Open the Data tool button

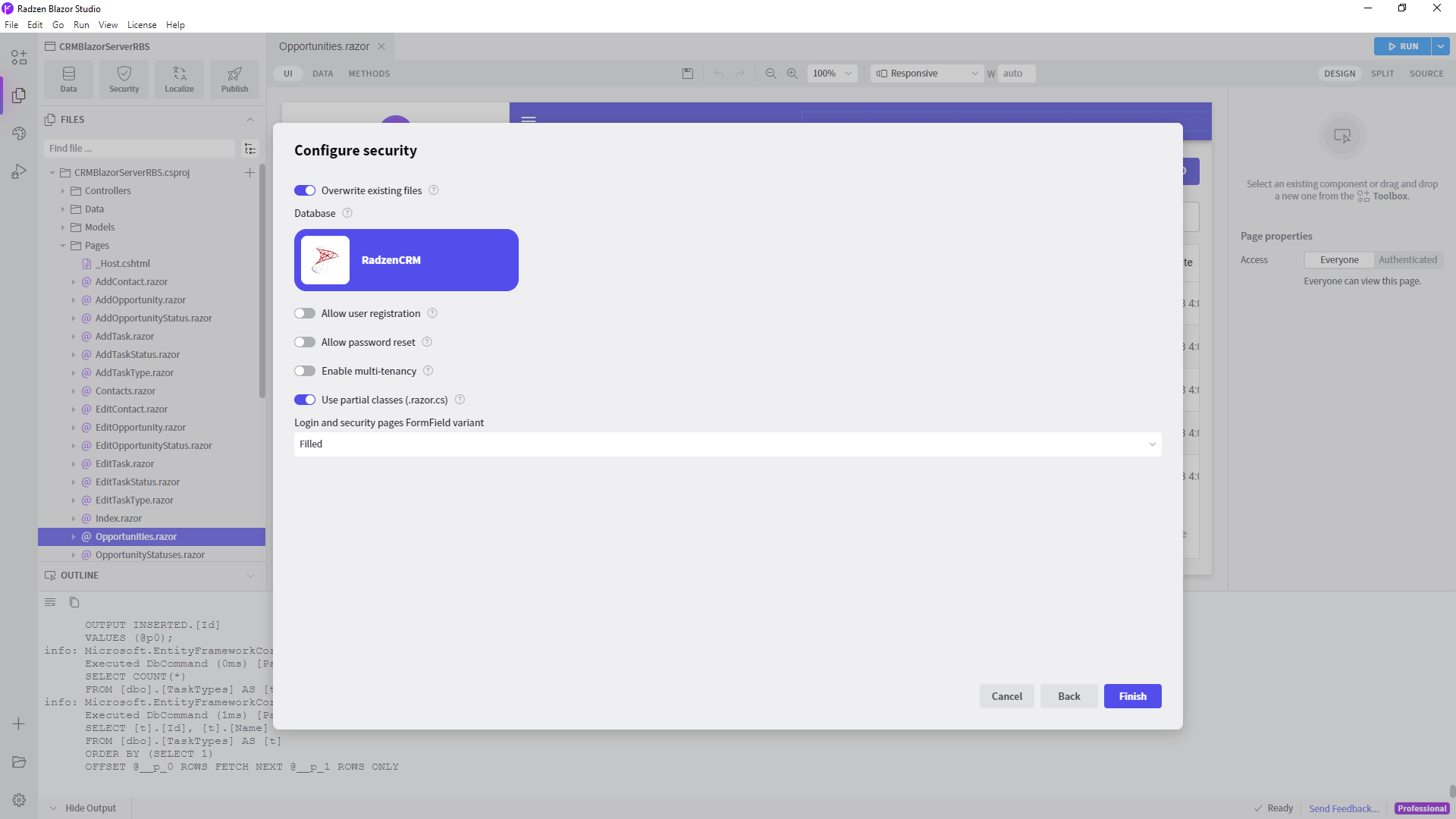tap(69, 79)
